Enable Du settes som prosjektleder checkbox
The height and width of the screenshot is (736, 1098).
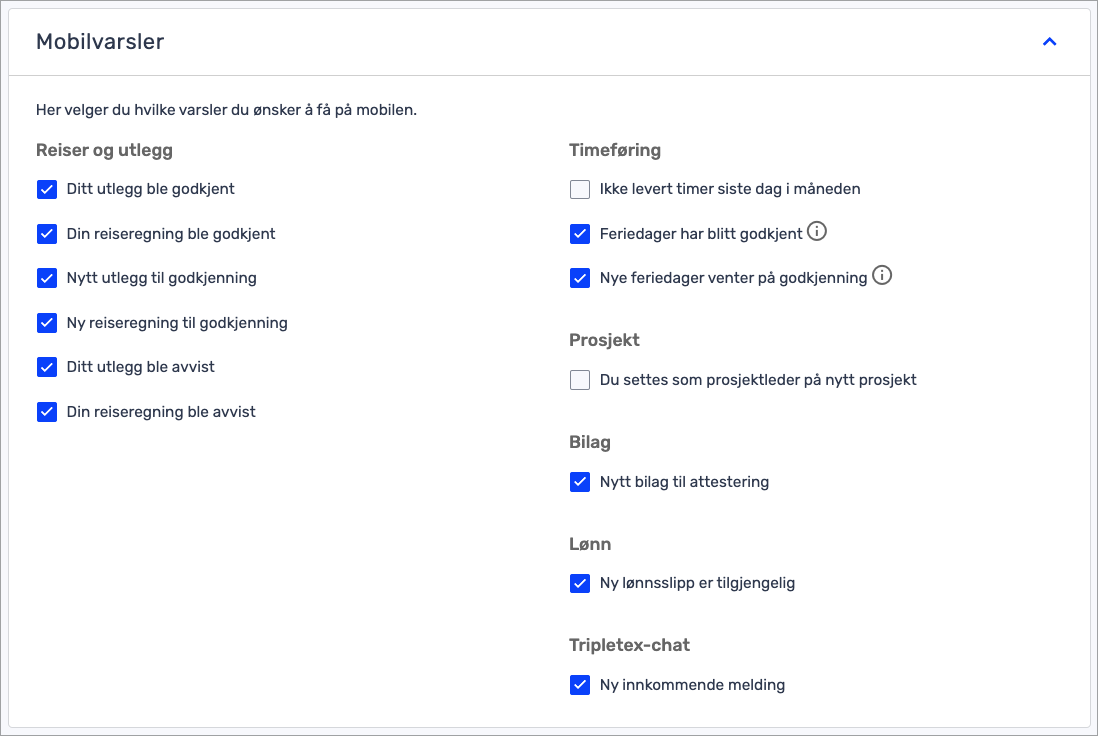click(580, 380)
